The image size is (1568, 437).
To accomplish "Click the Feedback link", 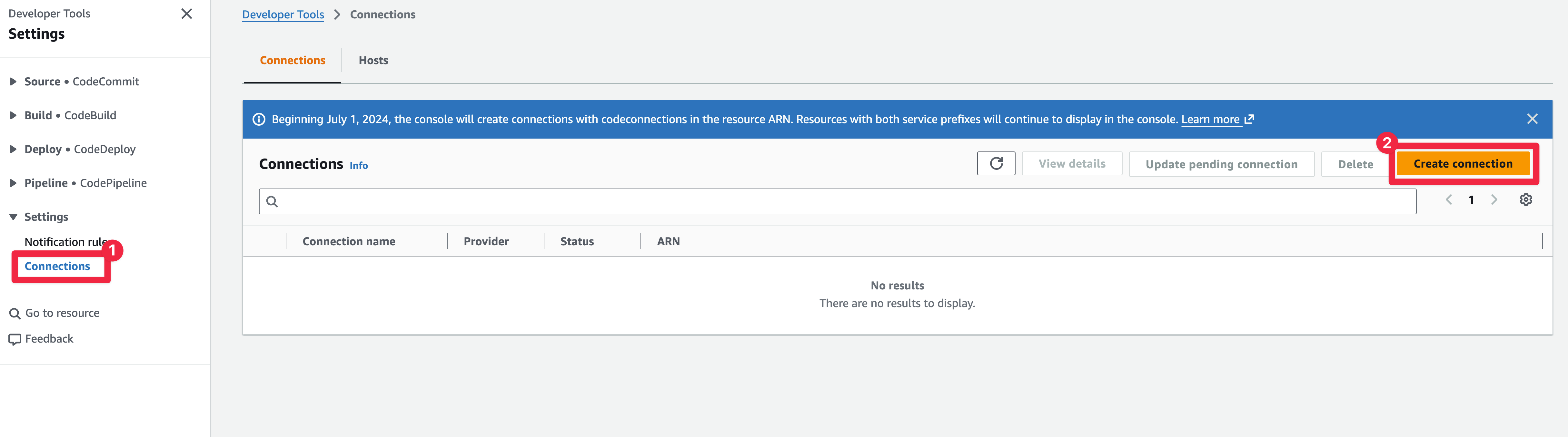I will [x=49, y=338].
